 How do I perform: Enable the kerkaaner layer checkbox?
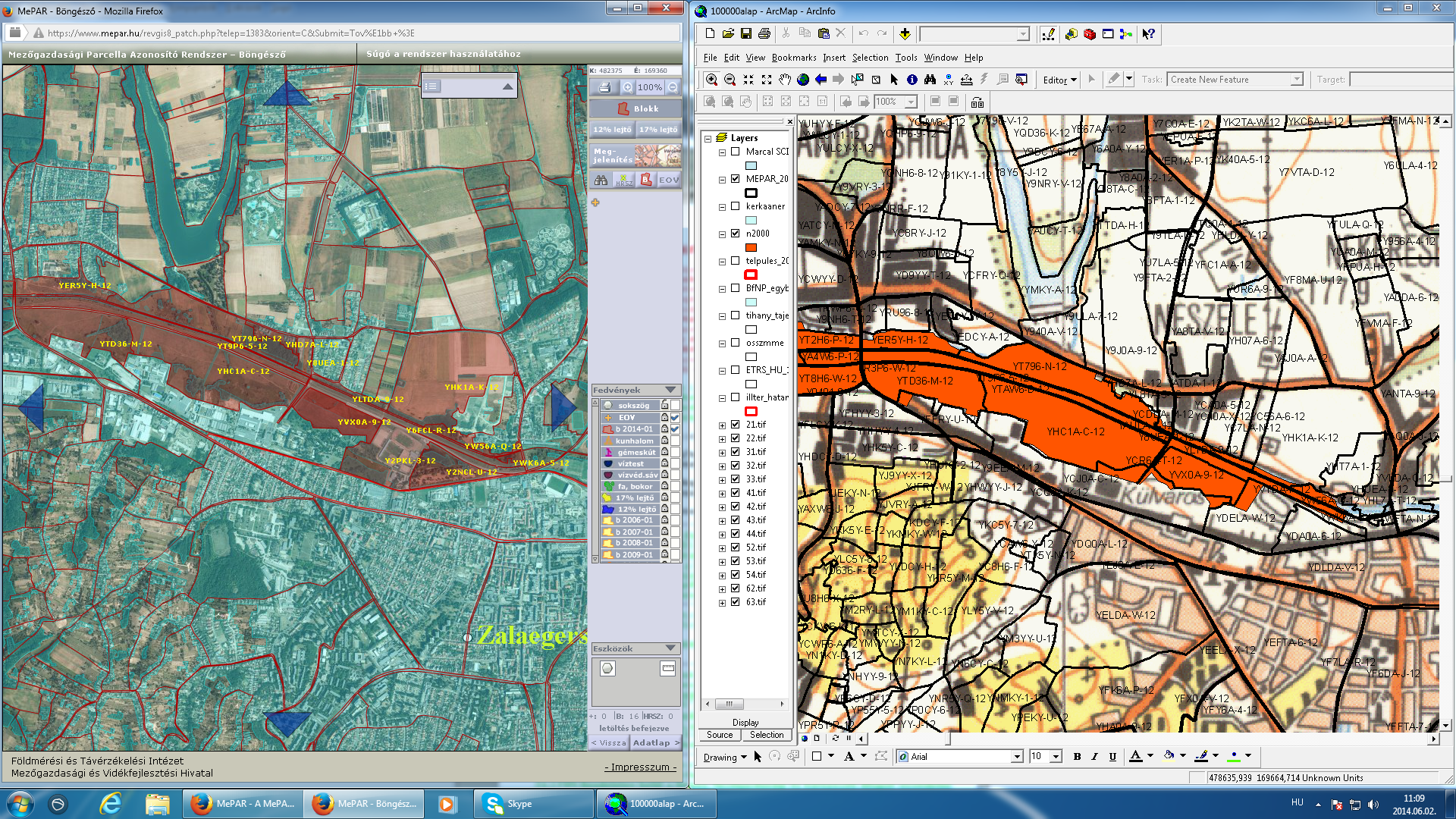(x=735, y=206)
